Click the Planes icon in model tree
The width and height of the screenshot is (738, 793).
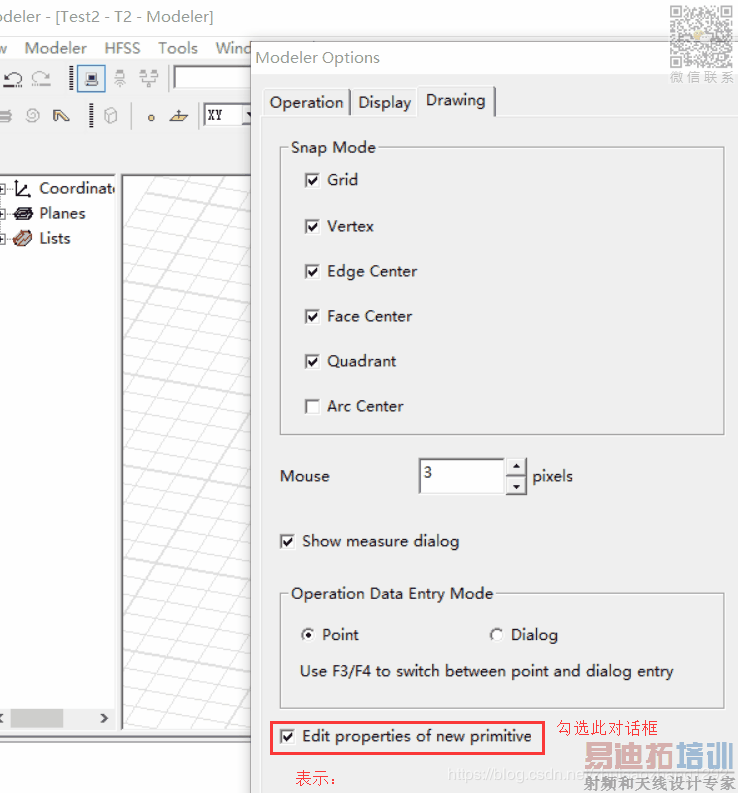click(x=23, y=213)
